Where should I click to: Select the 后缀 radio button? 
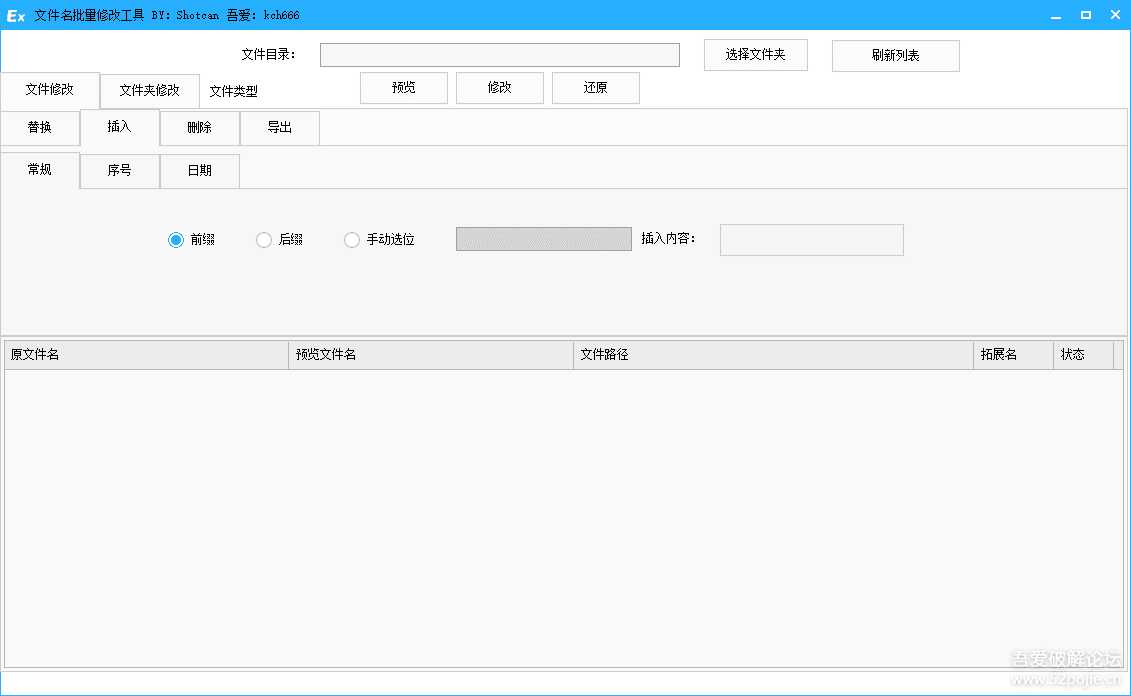(x=264, y=240)
